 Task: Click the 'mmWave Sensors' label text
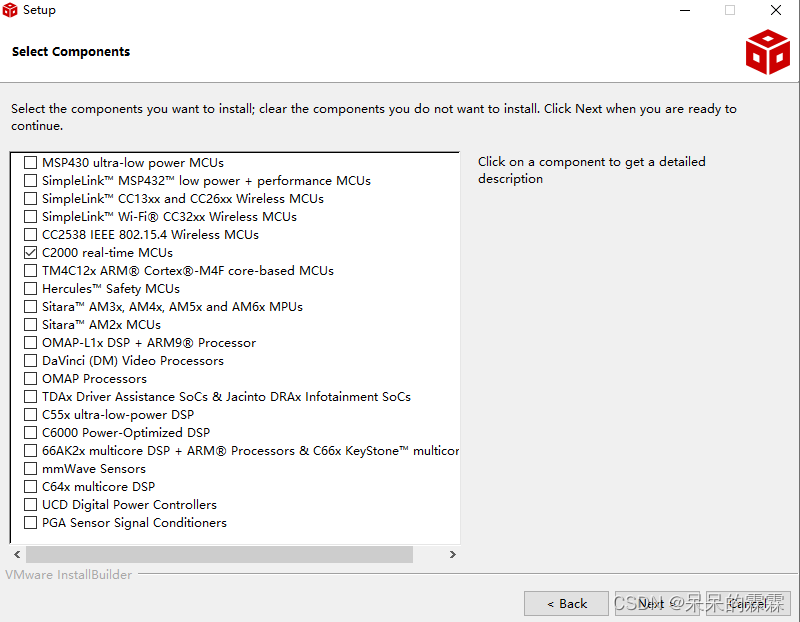coord(94,468)
